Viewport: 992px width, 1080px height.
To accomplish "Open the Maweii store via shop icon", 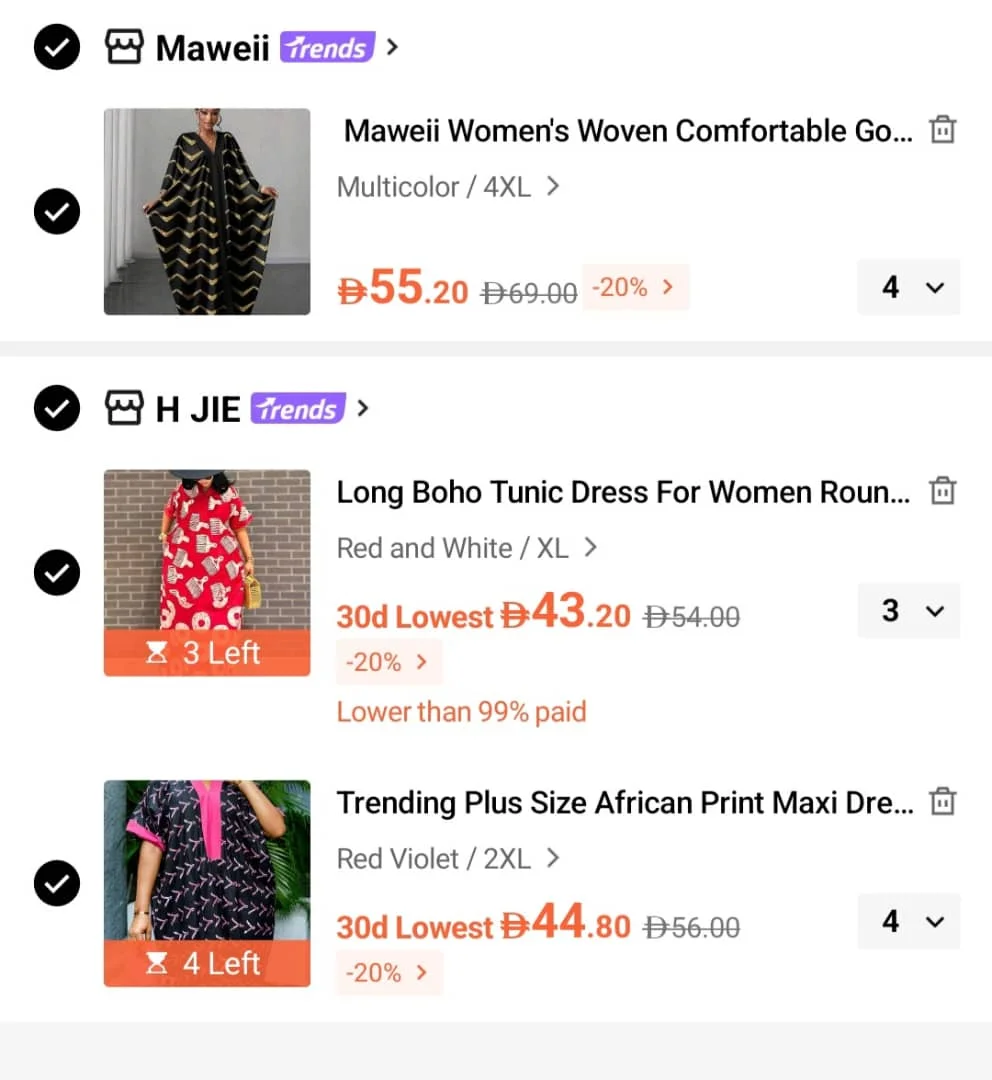I will [124, 47].
